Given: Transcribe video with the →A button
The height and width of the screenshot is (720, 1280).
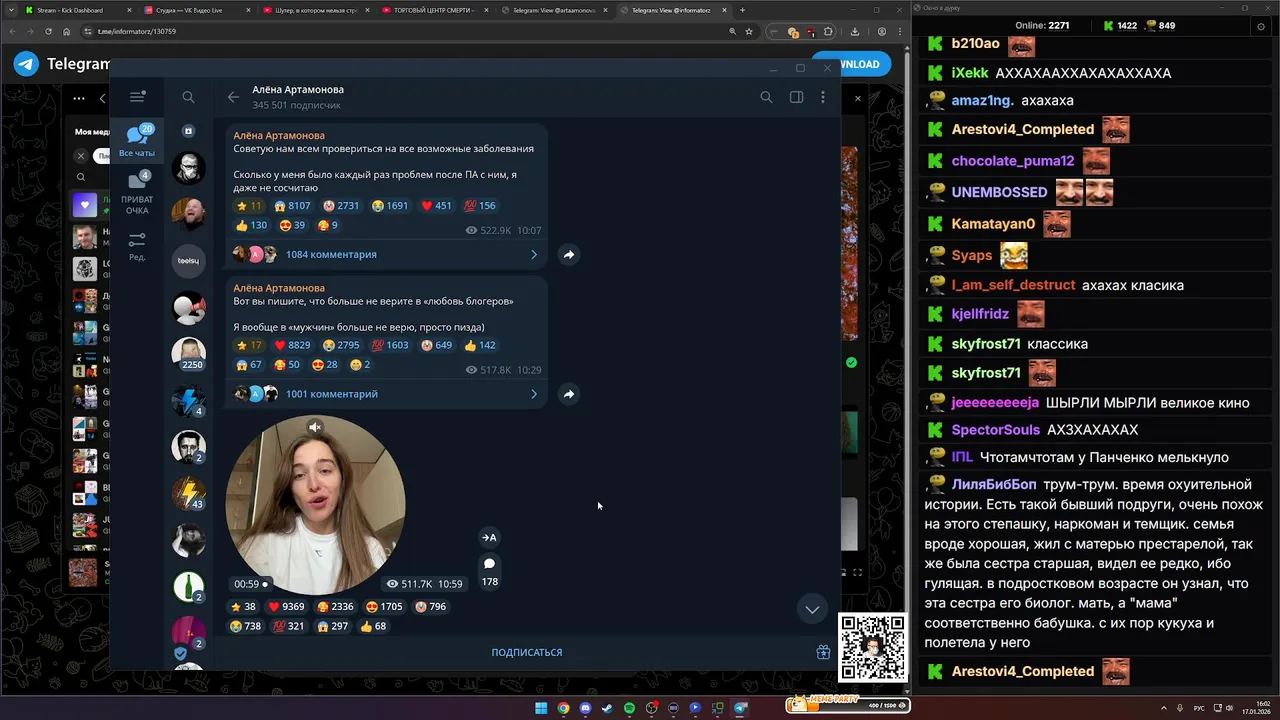Looking at the screenshot, I should 489,537.
